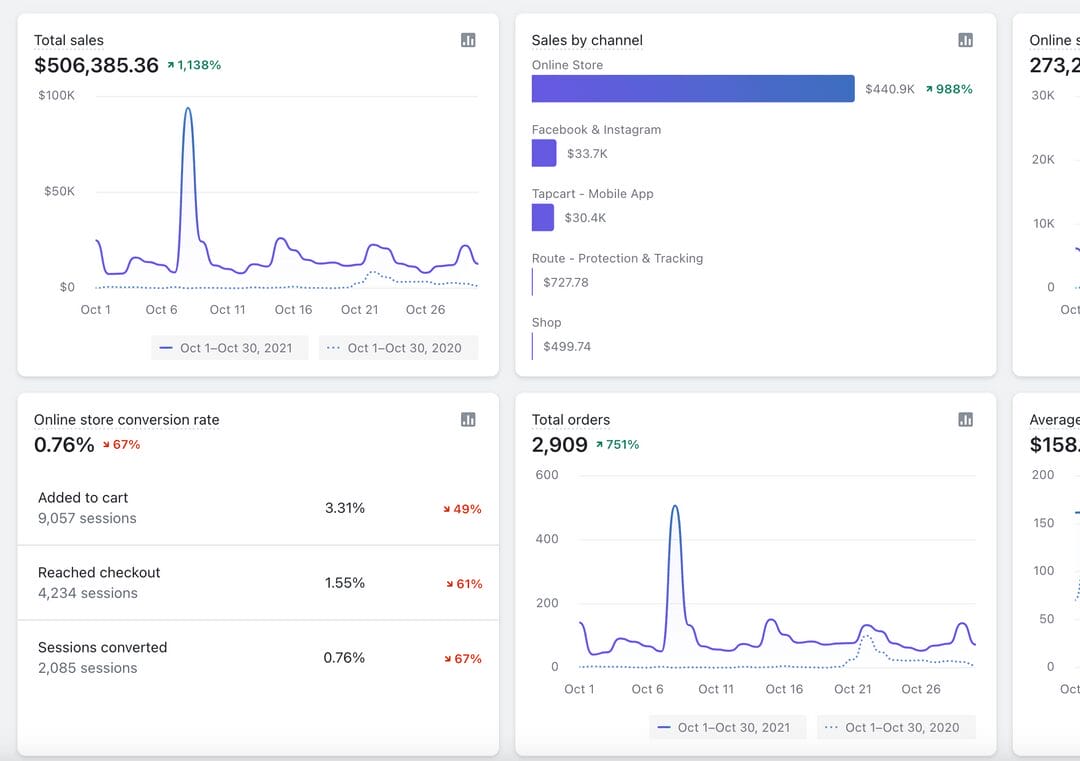Open report icon on Total sales card
The width and height of the screenshot is (1080, 761).
468,40
